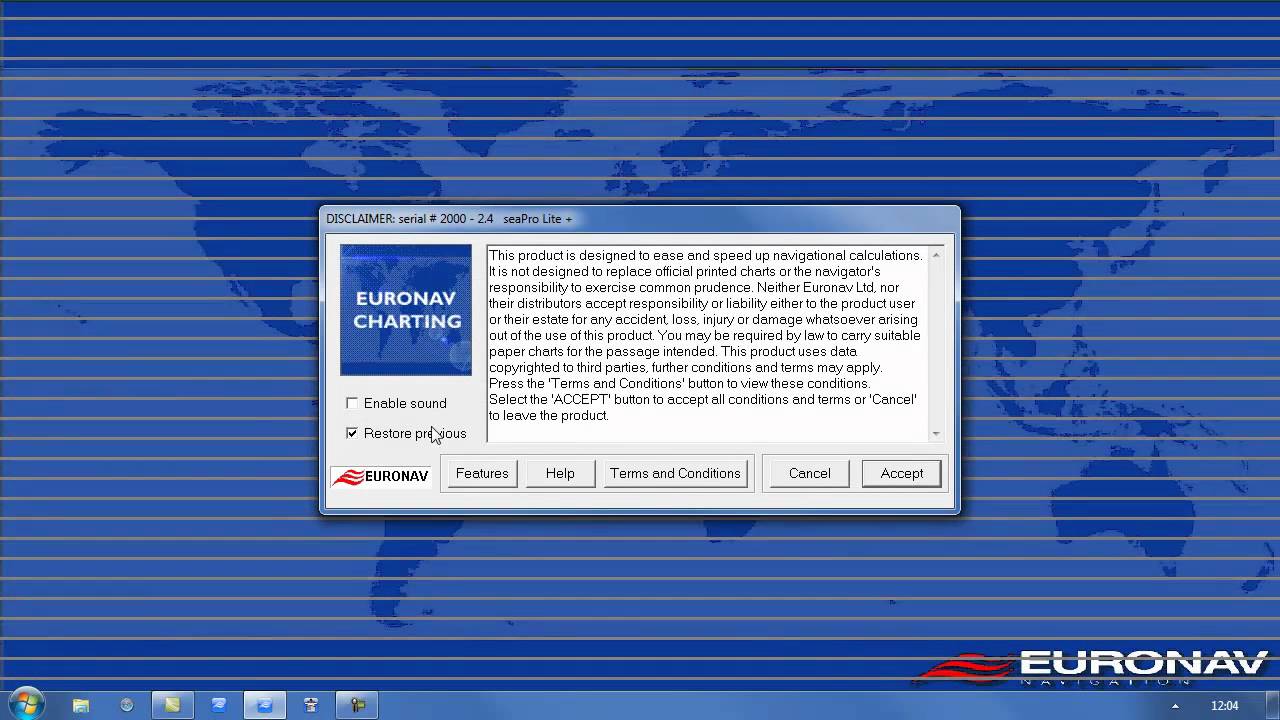Click the Euronav Charting image in the dialog
1280x720 pixels.
406,310
